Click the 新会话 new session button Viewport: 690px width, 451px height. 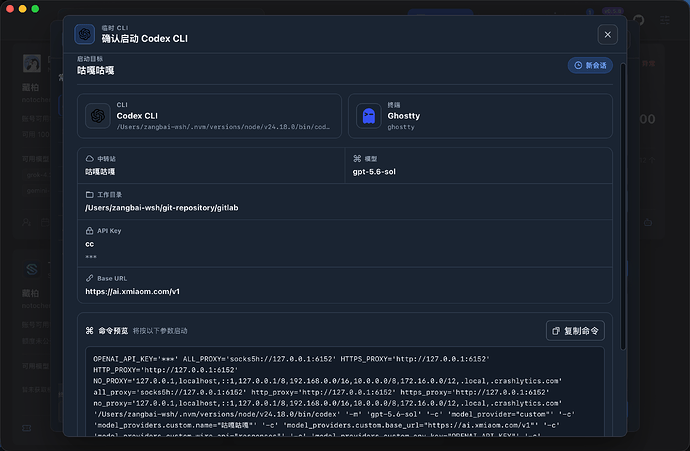(590, 65)
